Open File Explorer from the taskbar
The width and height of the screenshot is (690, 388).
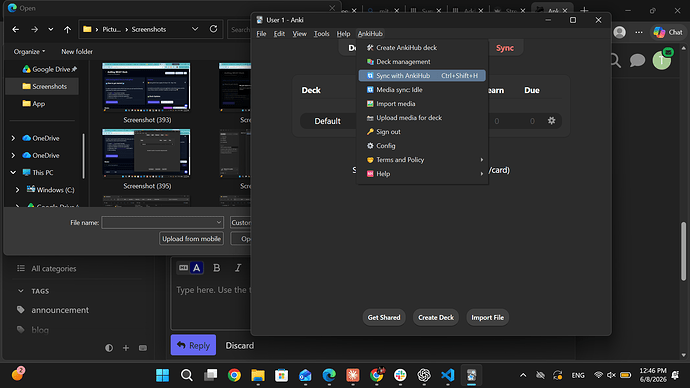(258, 375)
